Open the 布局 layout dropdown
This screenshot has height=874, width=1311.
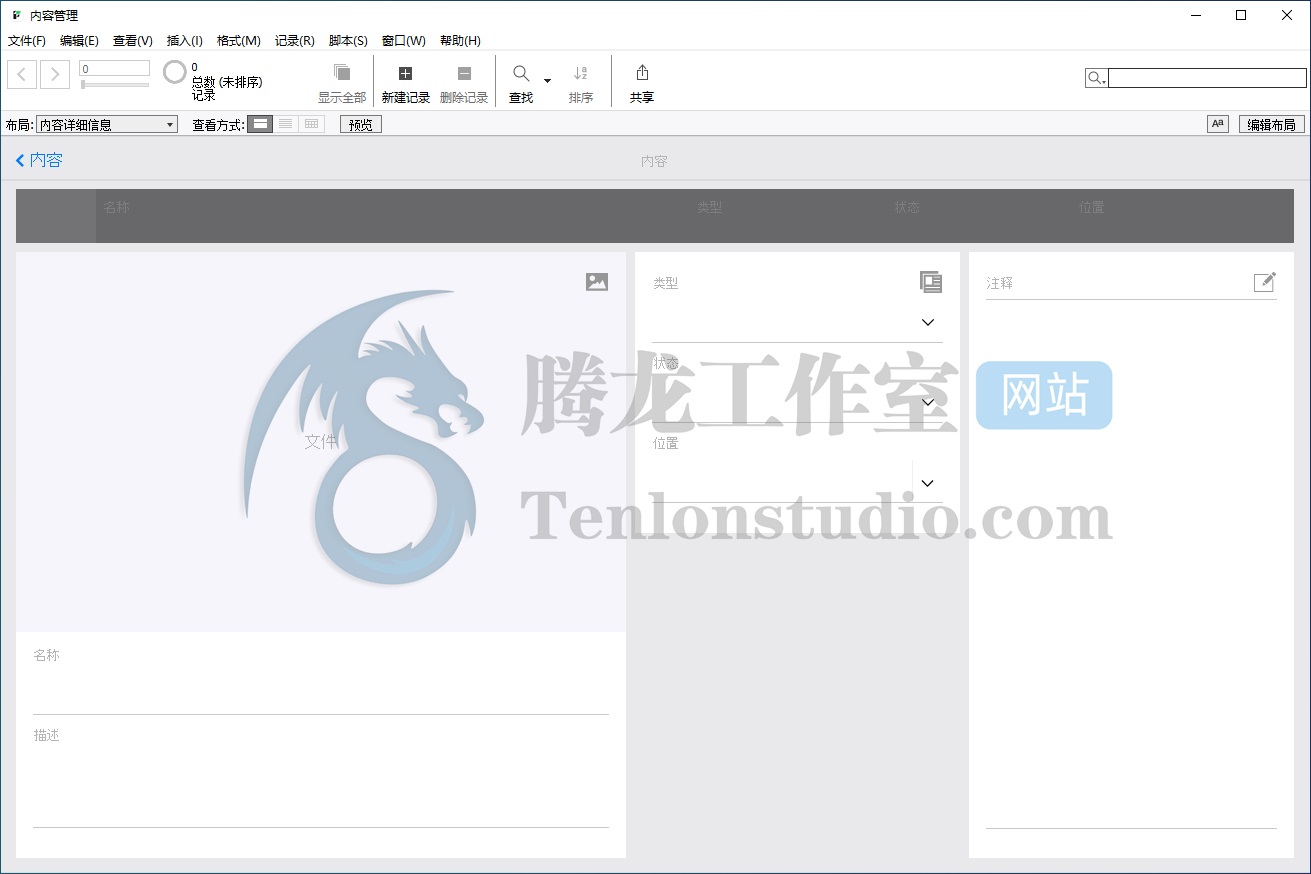tap(107, 125)
